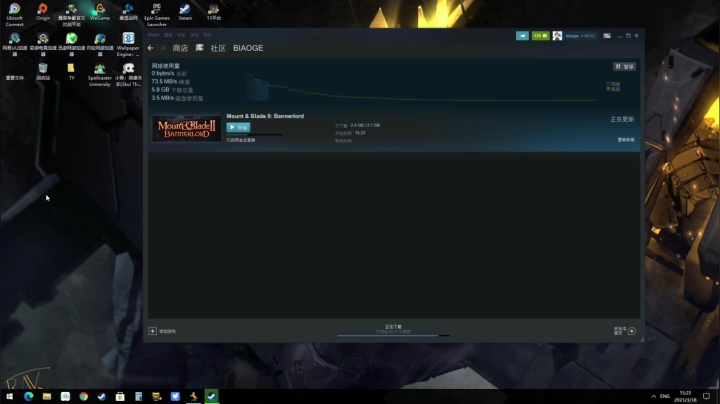
Task: Show hidden system tray icons
Action: point(653,396)
